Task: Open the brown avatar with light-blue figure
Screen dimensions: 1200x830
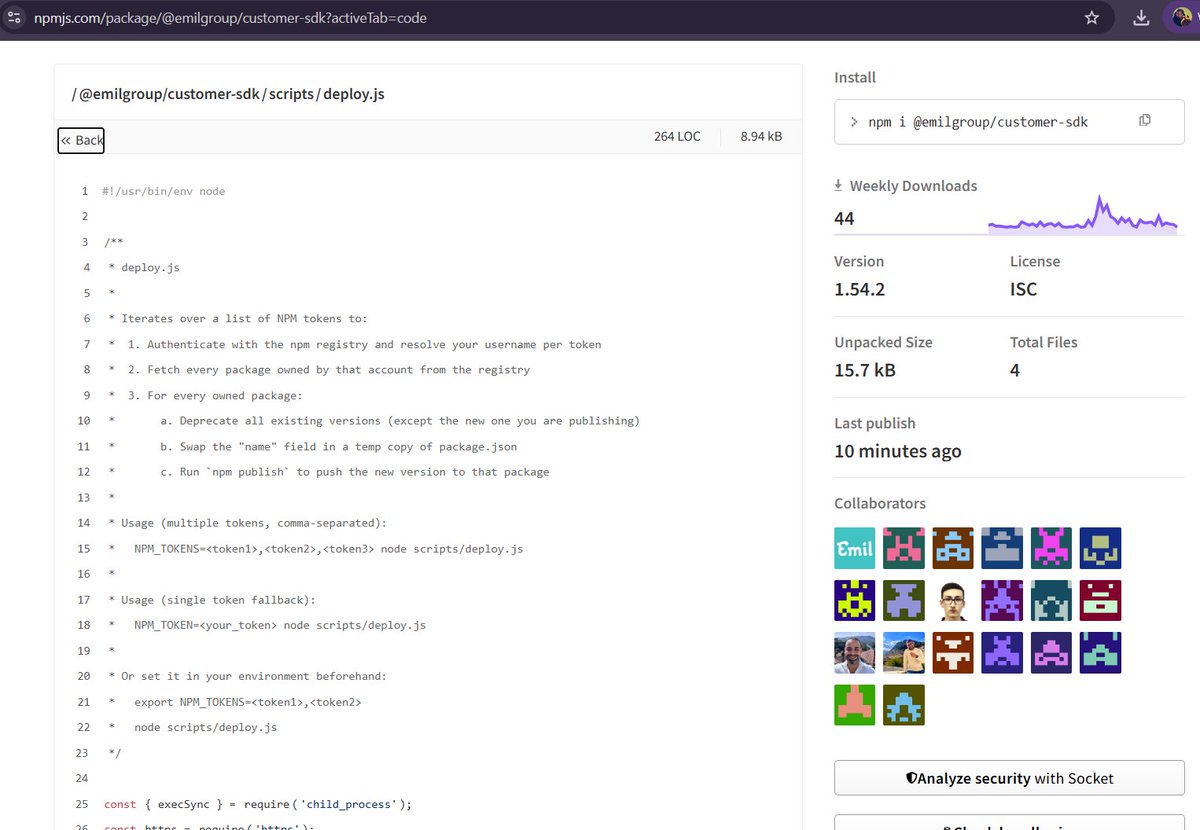Action: tap(953, 548)
